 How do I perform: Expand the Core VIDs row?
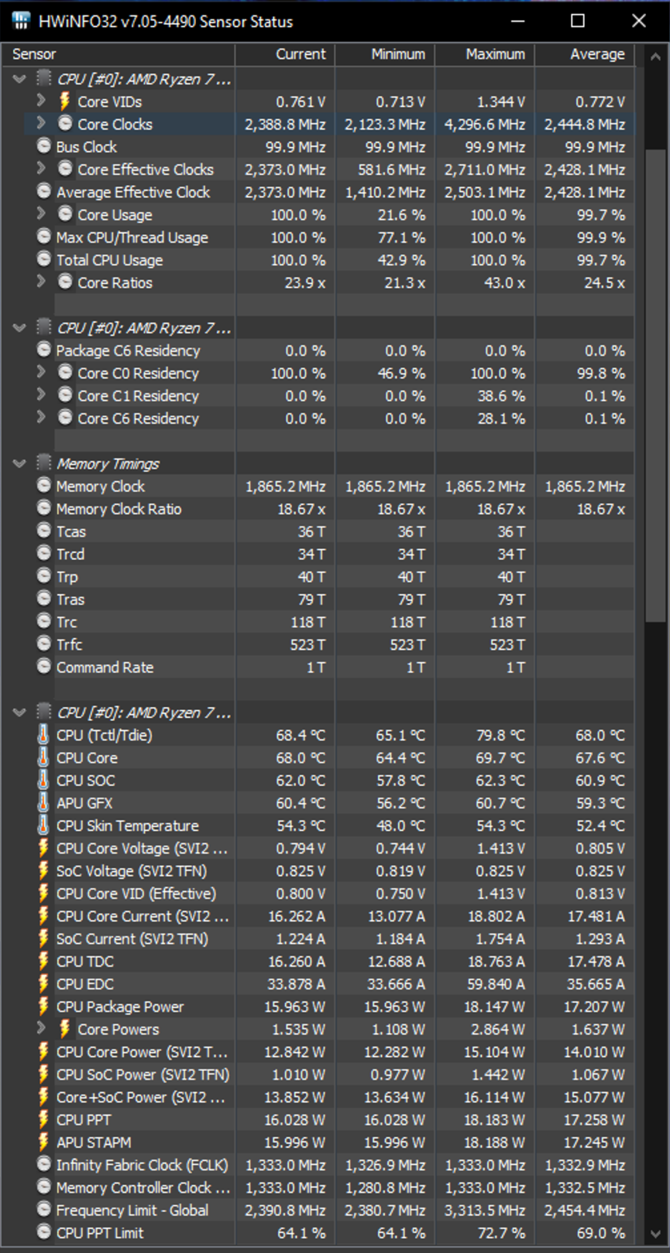coord(41,101)
